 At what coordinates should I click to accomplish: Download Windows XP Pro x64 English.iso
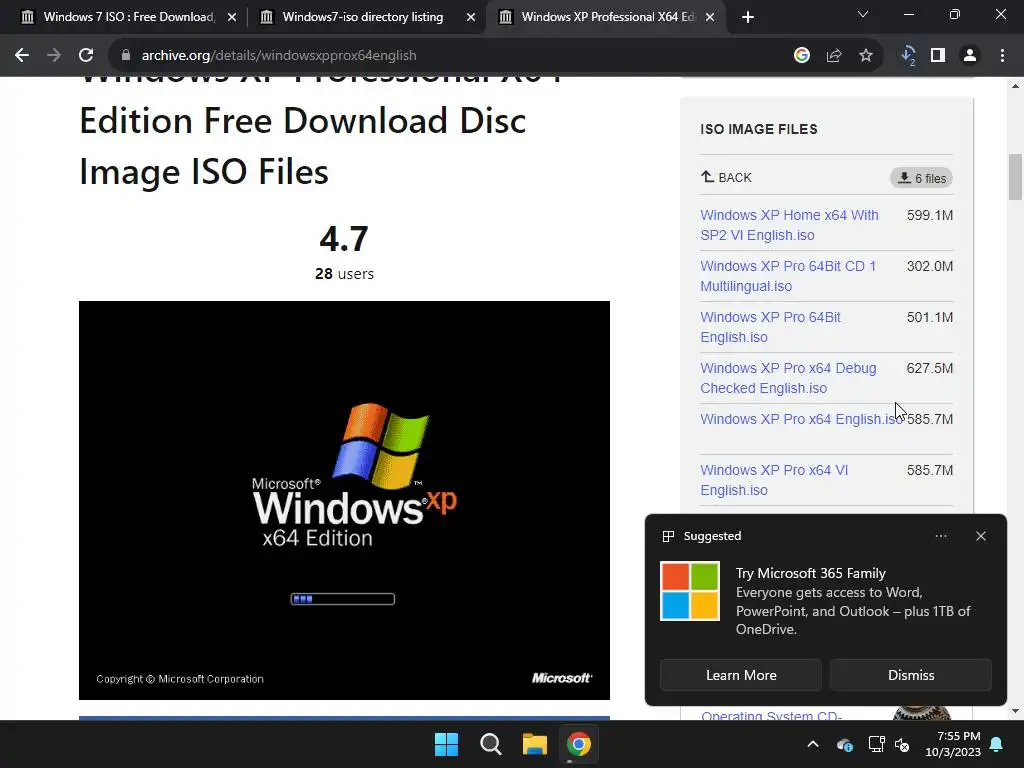point(801,419)
